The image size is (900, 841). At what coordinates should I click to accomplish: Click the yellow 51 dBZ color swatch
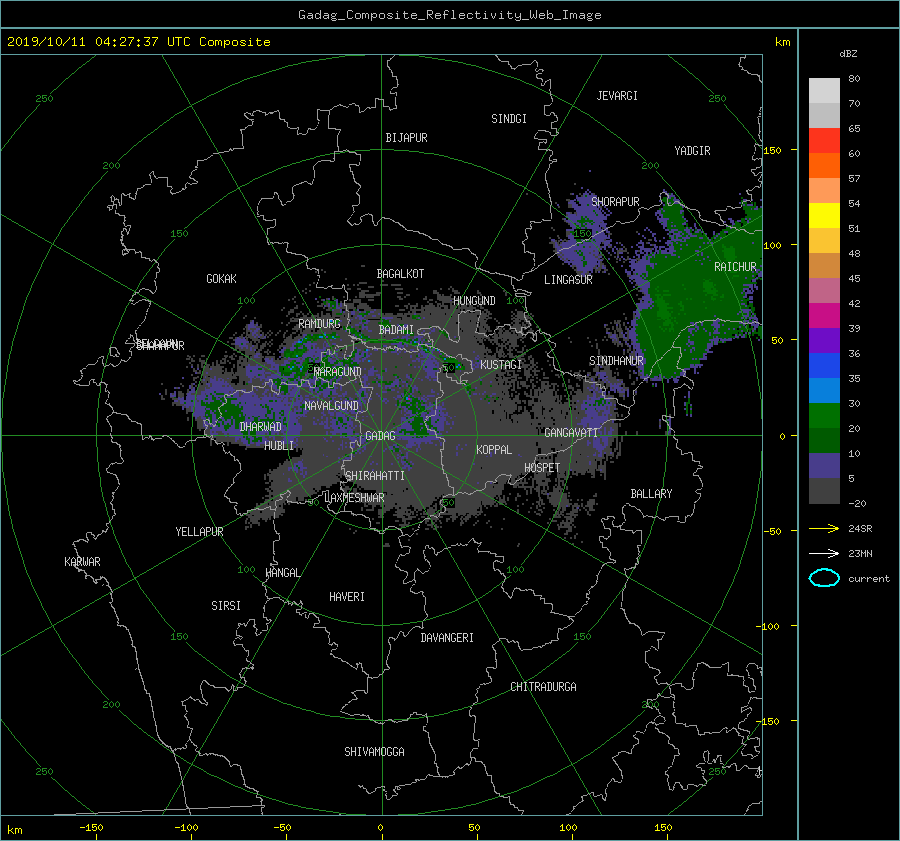click(x=824, y=215)
